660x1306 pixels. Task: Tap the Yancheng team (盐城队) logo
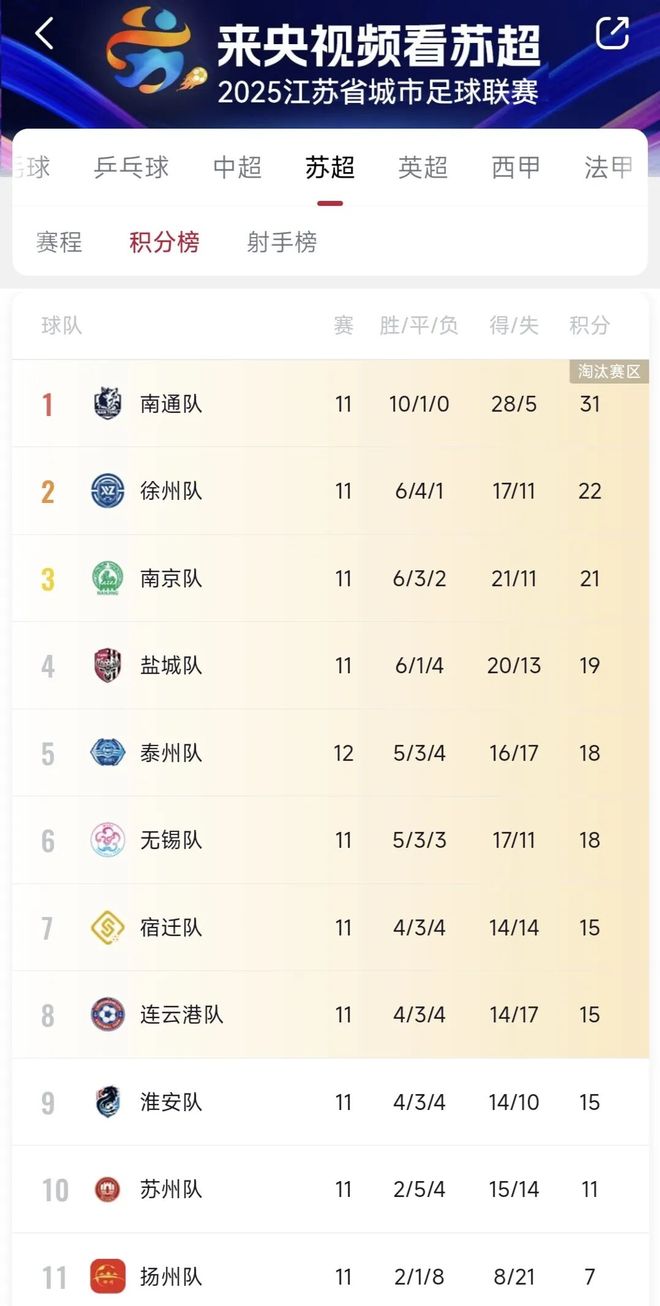point(107,666)
